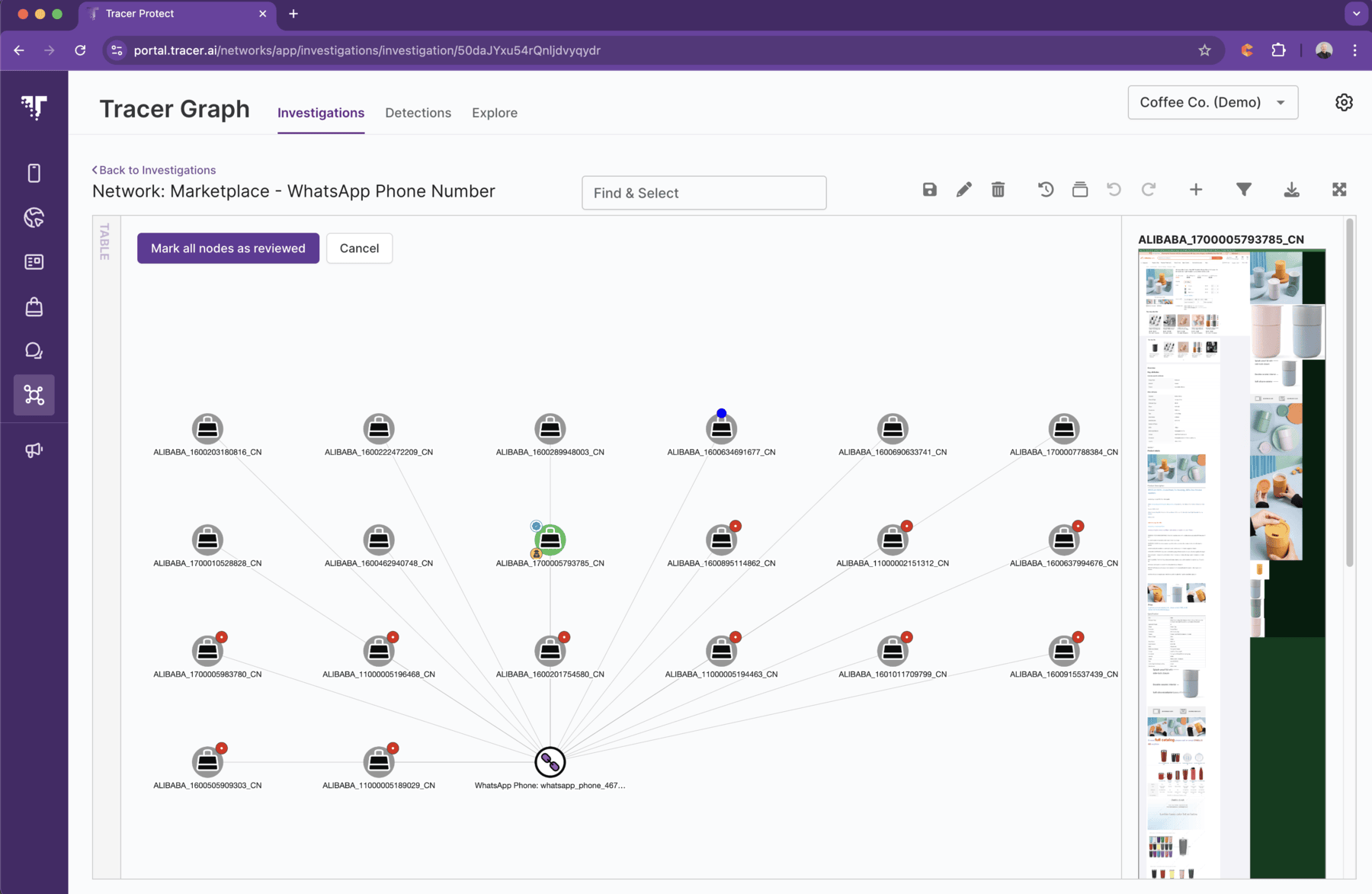Delete the network using the trash icon

coord(998,190)
